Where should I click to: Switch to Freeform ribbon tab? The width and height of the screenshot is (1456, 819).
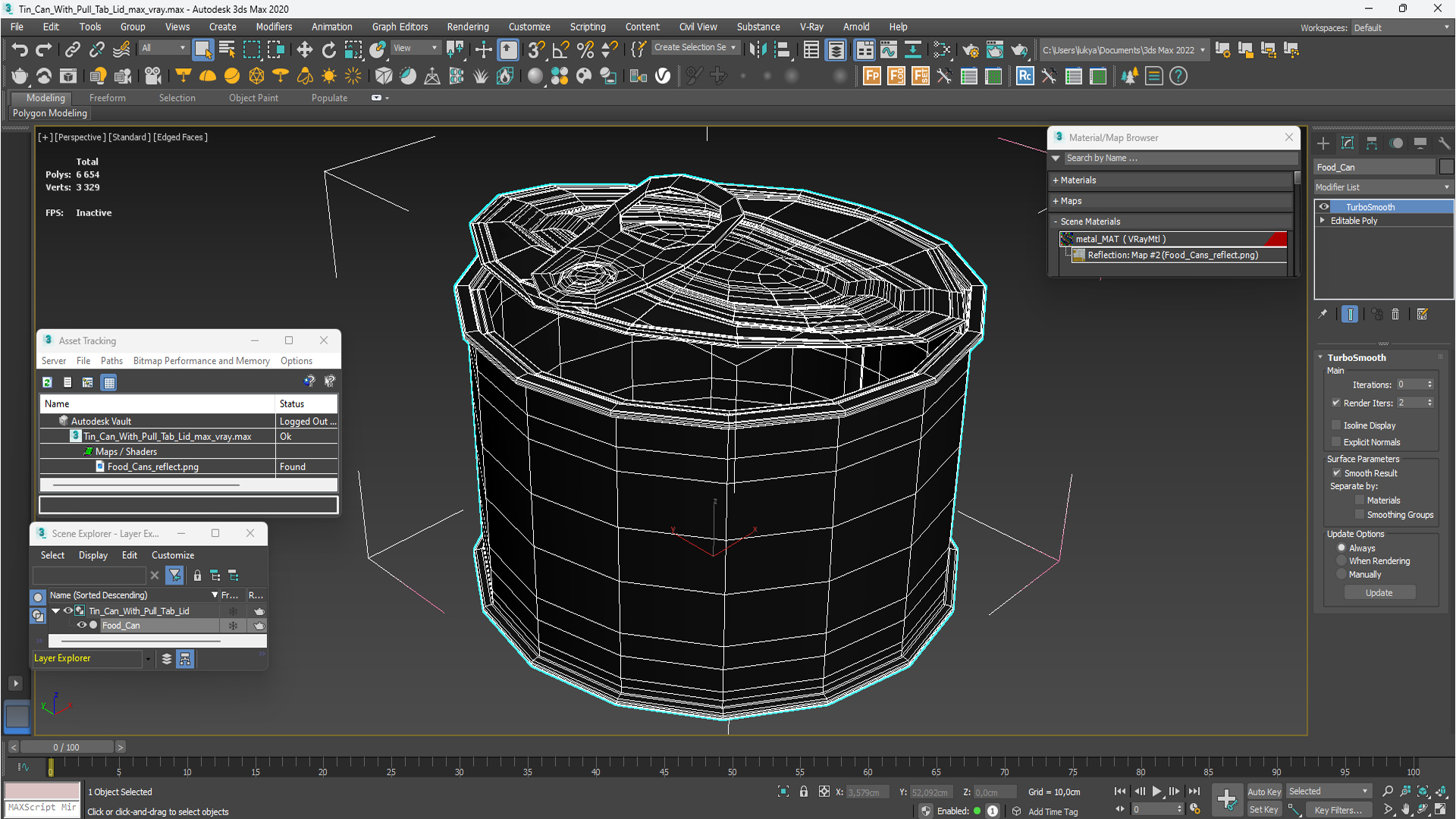click(108, 98)
